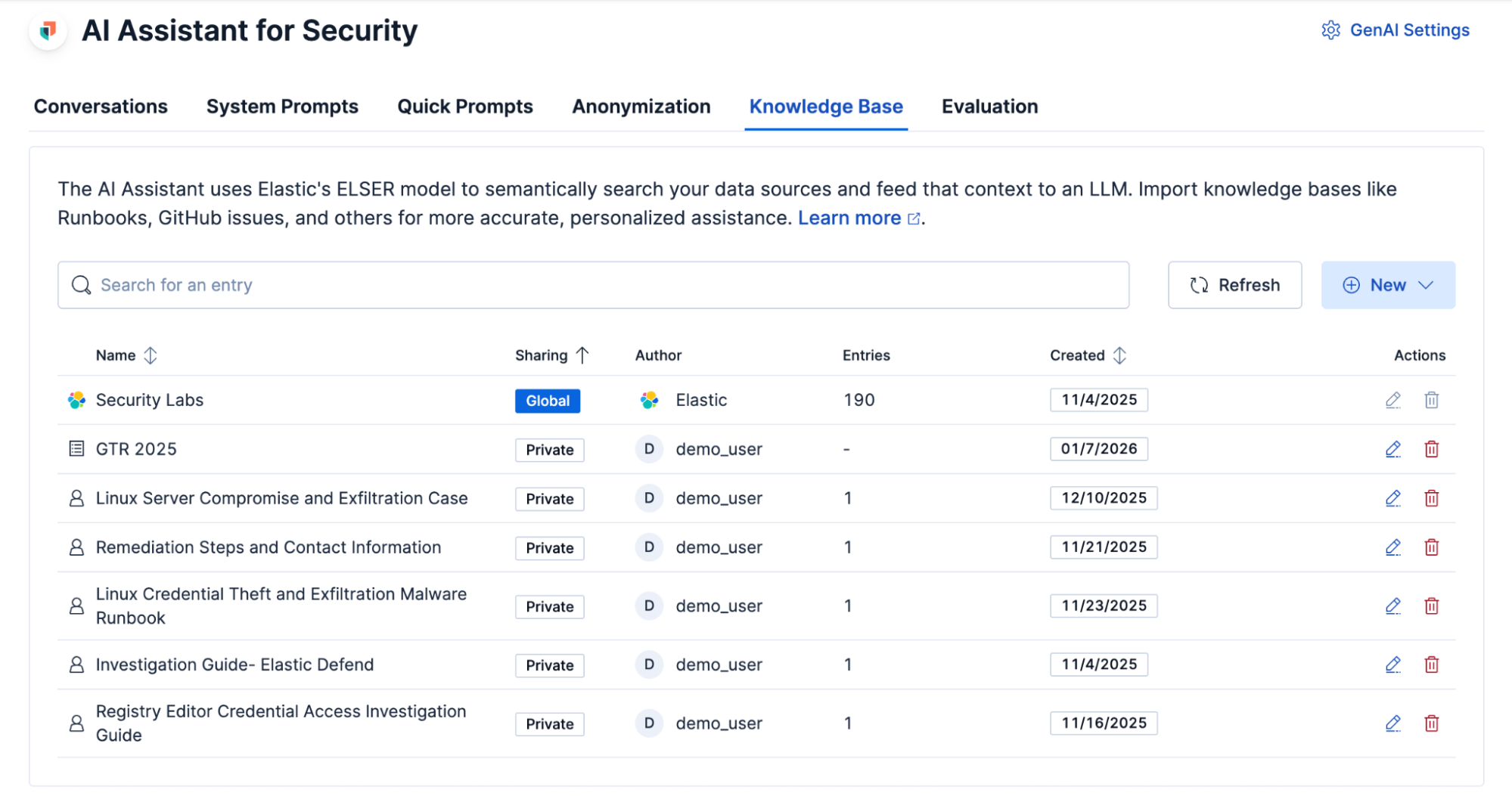Screen dimensions: 1512x796
Task: Open the Quick Prompts tab
Action: click(x=465, y=107)
